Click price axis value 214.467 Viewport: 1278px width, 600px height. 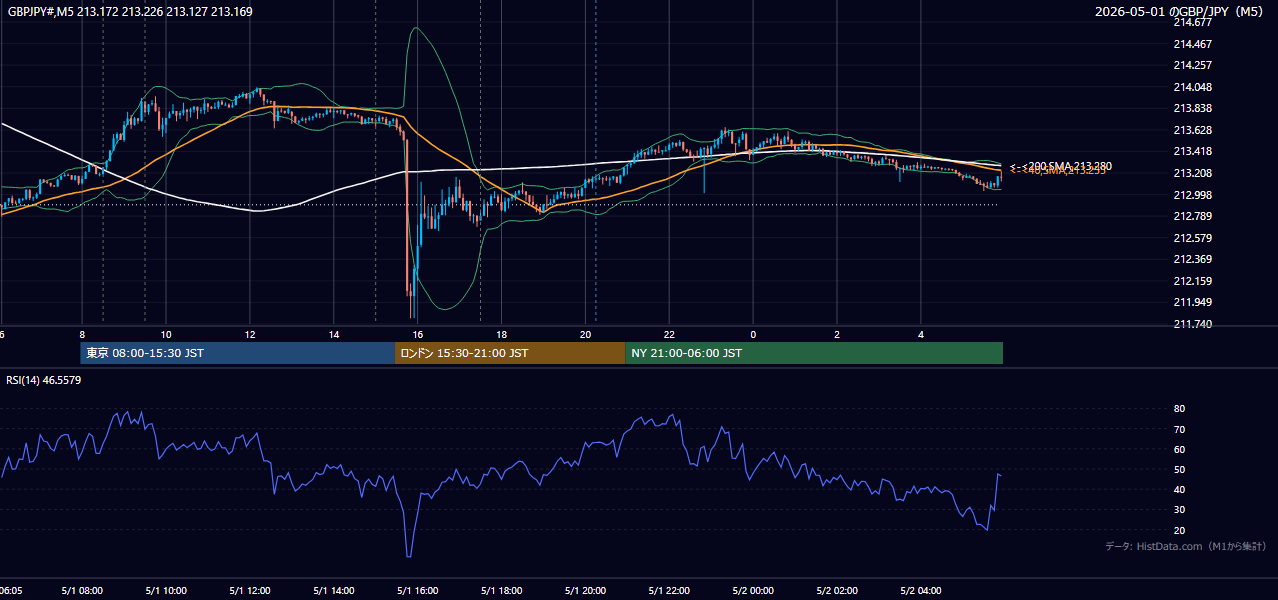(x=1192, y=44)
